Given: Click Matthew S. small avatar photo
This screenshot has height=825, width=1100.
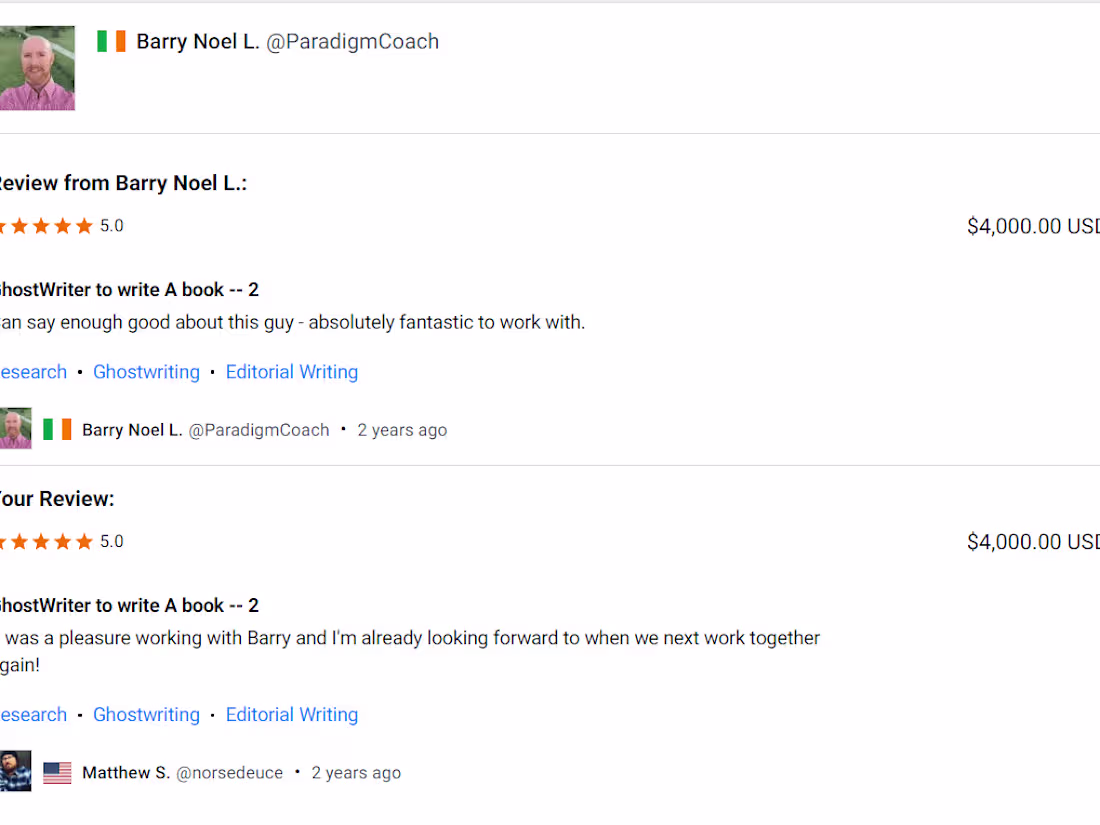Looking at the screenshot, I should pyautogui.click(x=15, y=771).
